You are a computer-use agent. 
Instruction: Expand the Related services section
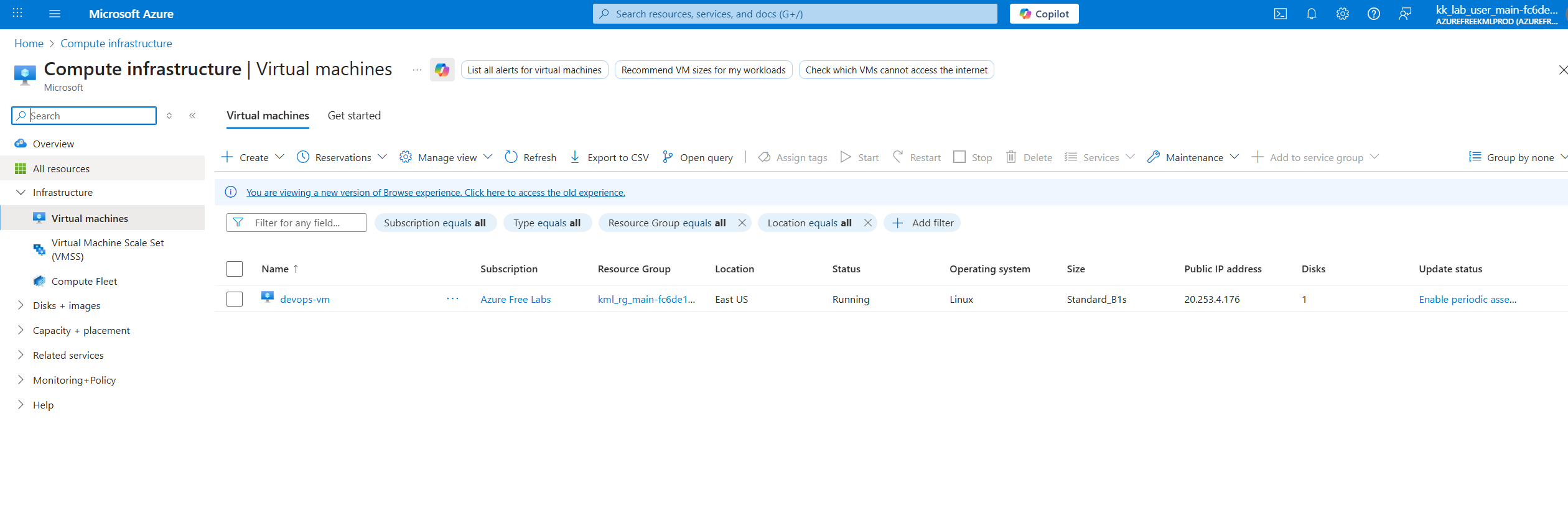(x=21, y=355)
